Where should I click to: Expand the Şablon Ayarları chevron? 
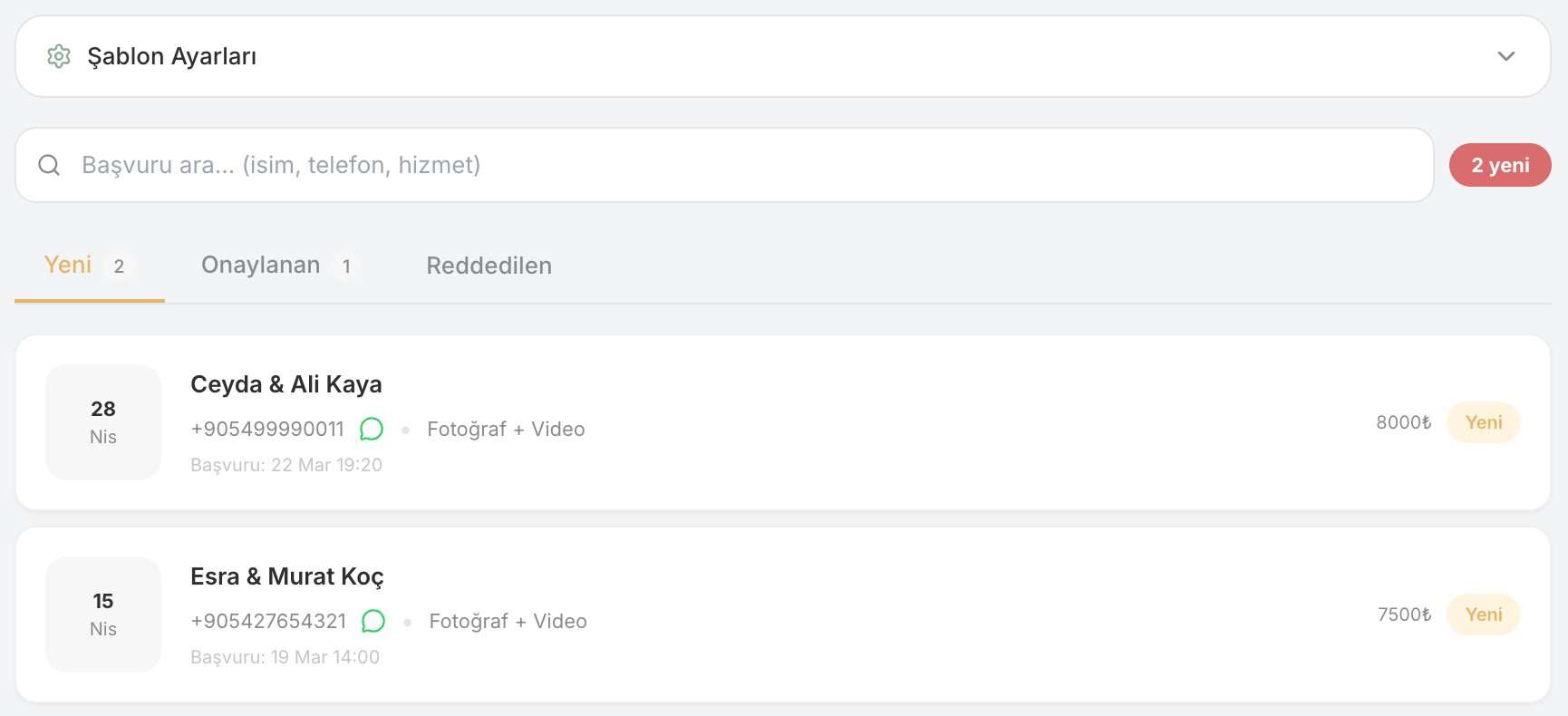click(1505, 56)
